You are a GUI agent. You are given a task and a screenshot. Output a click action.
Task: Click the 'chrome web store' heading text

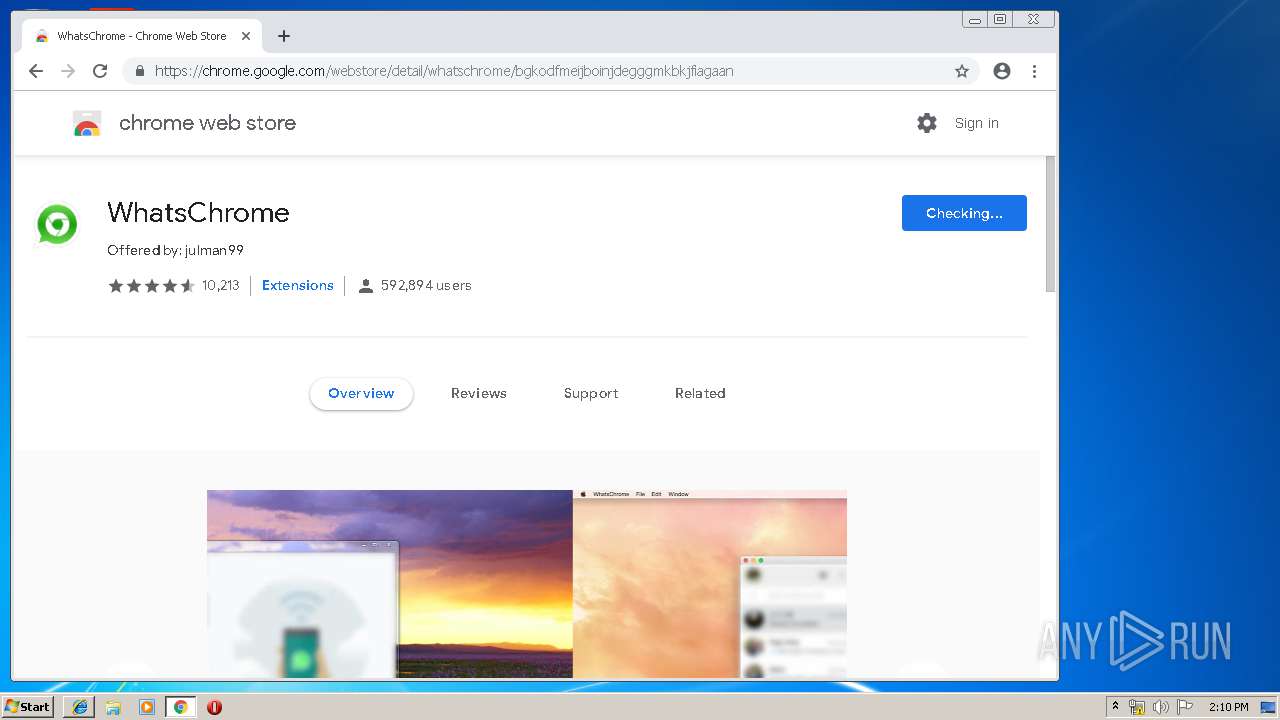point(207,123)
